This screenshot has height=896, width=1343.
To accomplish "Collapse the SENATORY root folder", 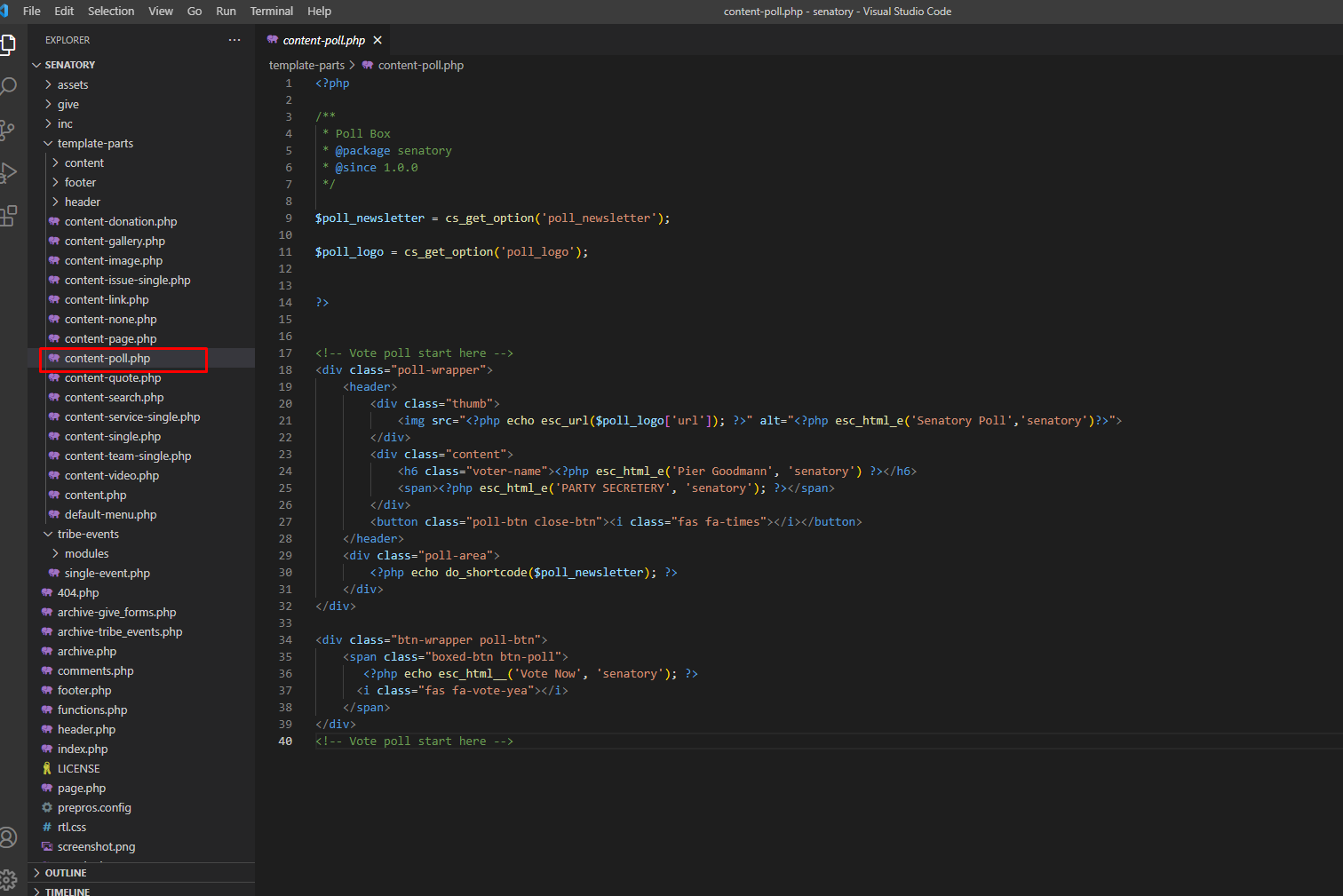I will pos(141,65).
